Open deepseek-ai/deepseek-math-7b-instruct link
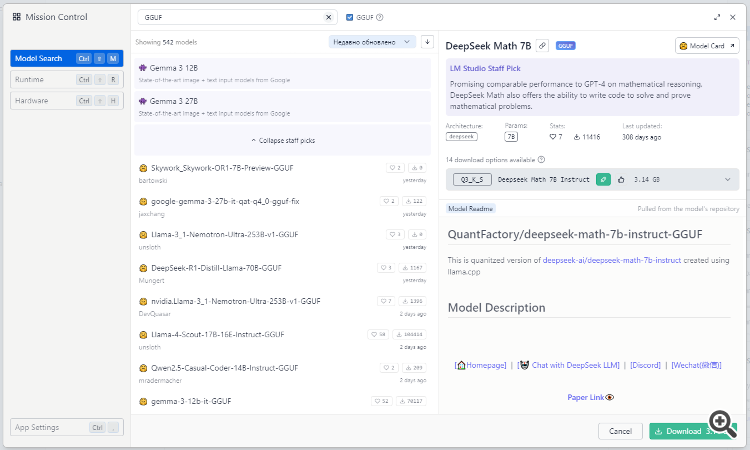Image resolution: width=750 pixels, height=450 pixels. [x=612, y=260]
